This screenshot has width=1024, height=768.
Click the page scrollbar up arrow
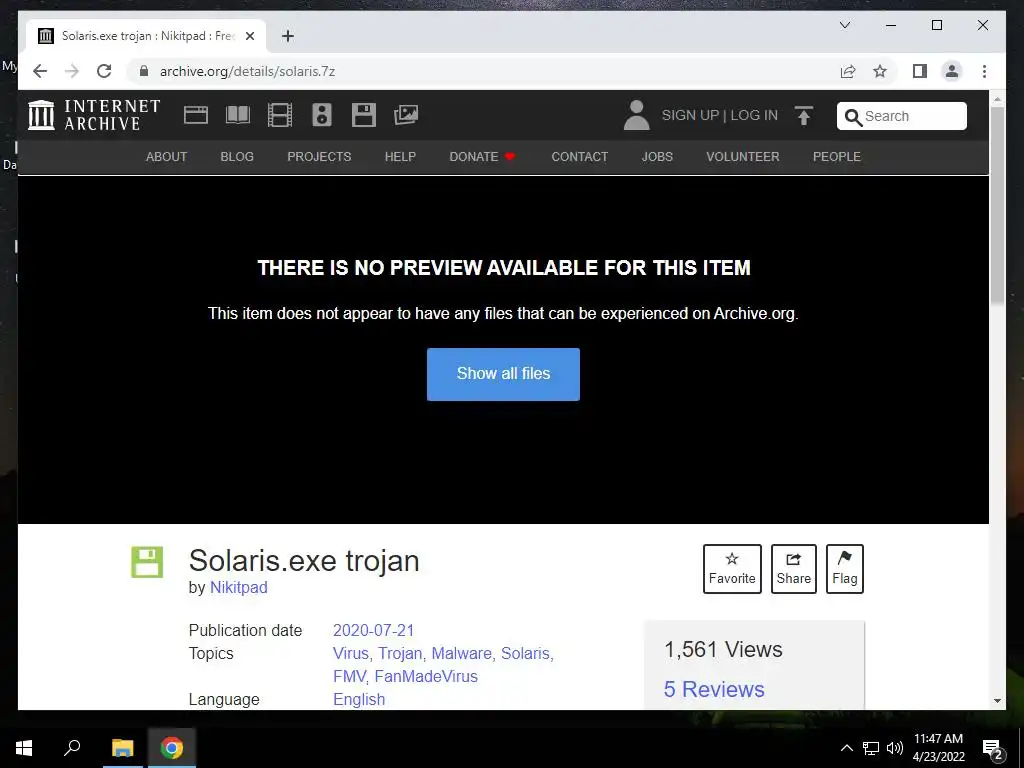coord(997,99)
